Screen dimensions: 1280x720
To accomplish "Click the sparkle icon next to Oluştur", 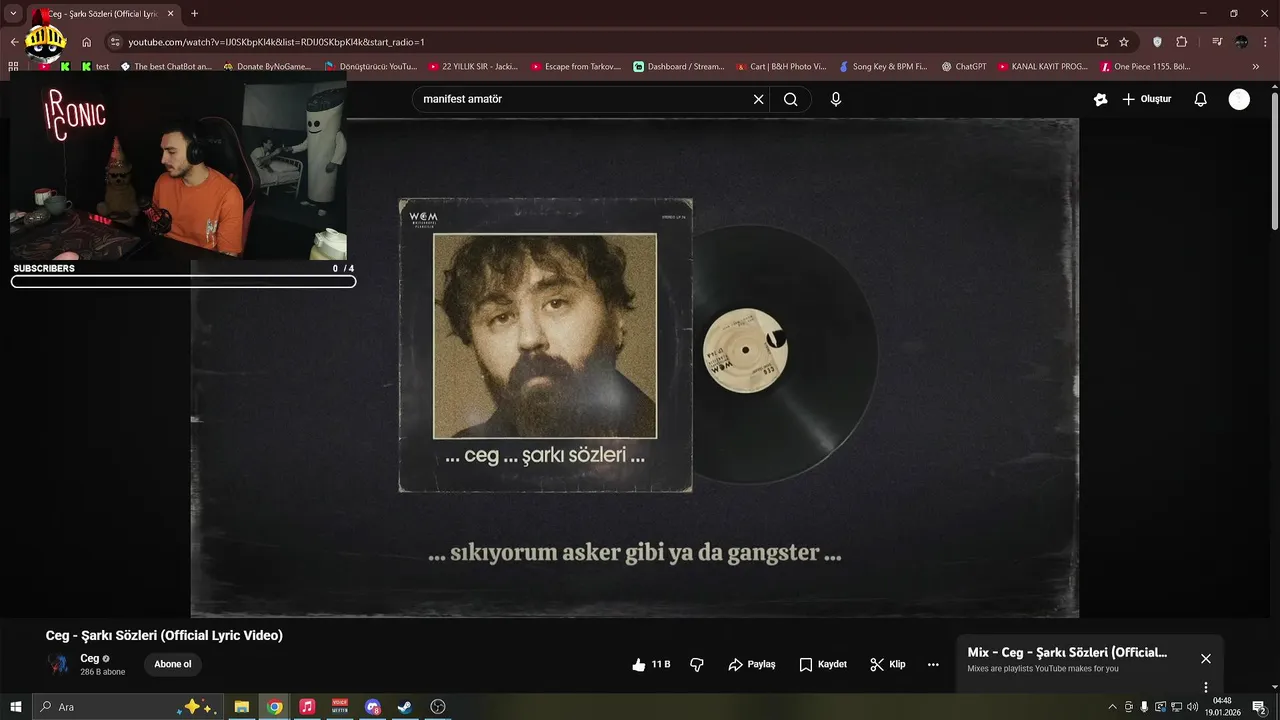I will [x=1101, y=99].
